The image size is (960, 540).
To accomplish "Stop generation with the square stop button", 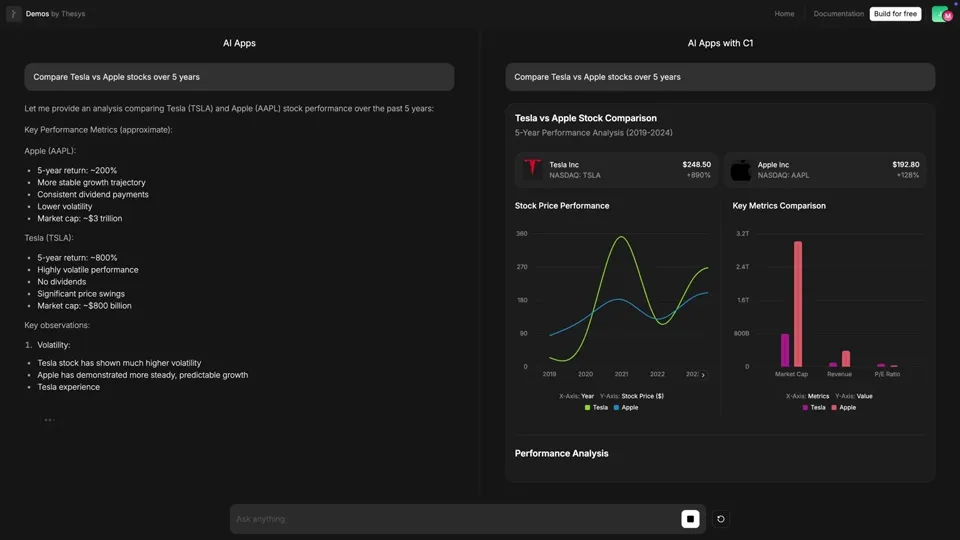I will [x=690, y=519].
